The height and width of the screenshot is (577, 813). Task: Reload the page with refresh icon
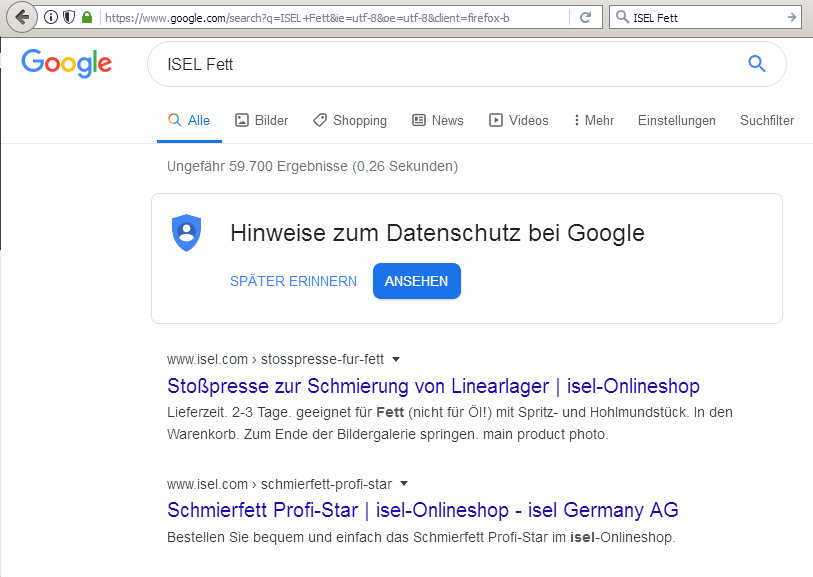coord(585,18)
